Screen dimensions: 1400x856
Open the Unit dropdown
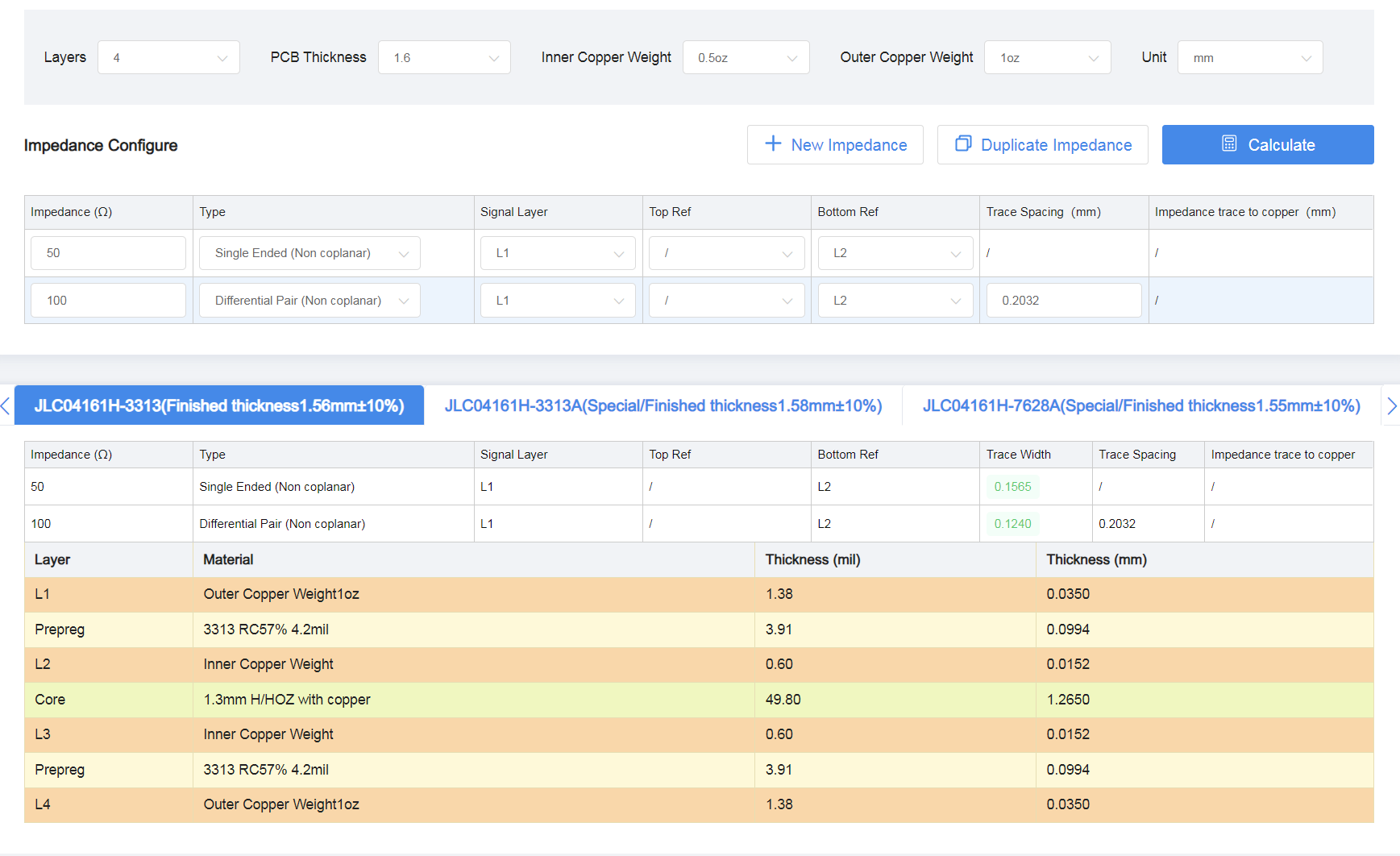pos(1250,57)
